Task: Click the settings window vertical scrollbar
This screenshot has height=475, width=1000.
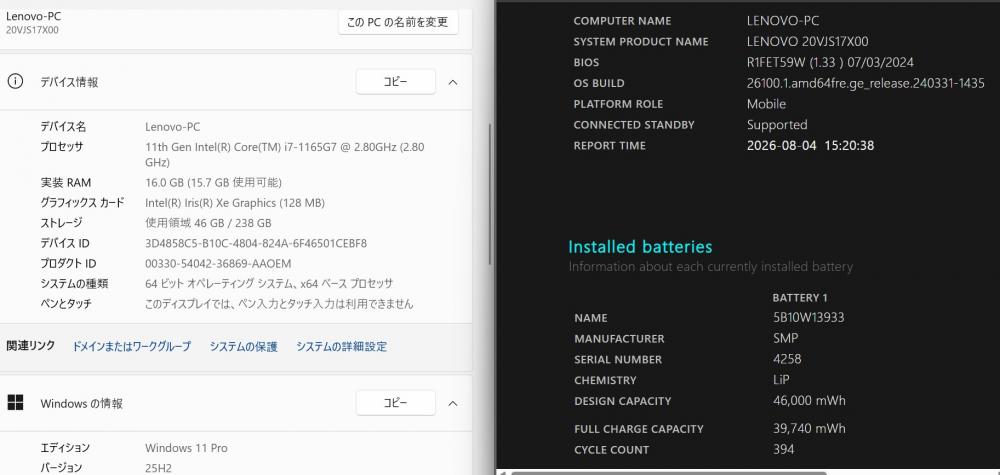Action: pyautogui.click(x=490, y=194)
